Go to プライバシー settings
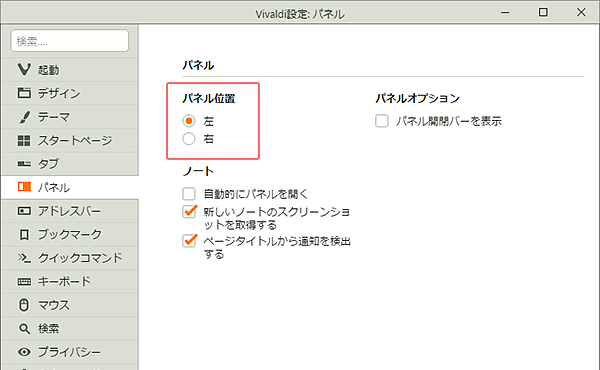The height and width of the screenshot is (370, 600). (x=70, y=352)
